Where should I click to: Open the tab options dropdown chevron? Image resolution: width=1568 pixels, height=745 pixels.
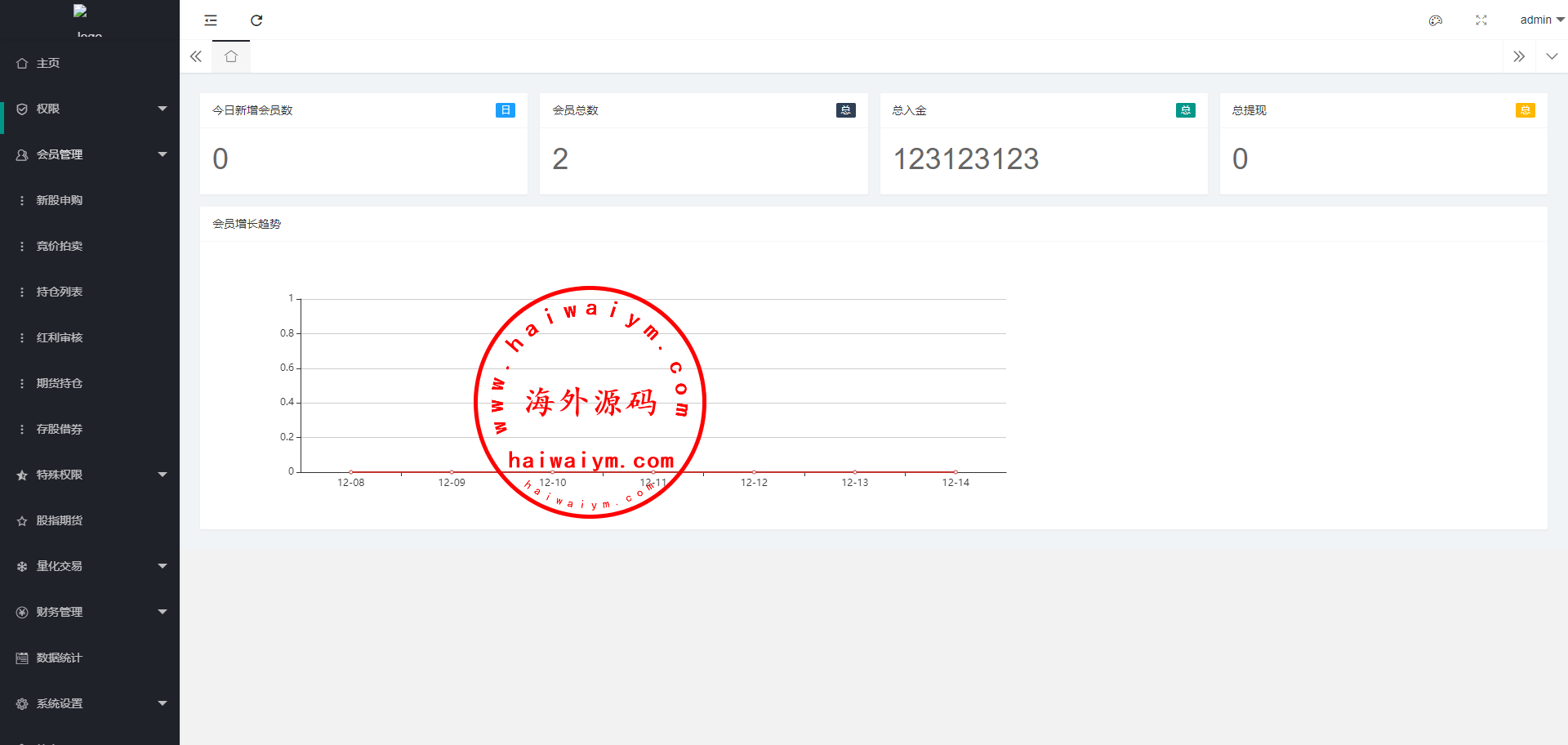pos(1551,56)
